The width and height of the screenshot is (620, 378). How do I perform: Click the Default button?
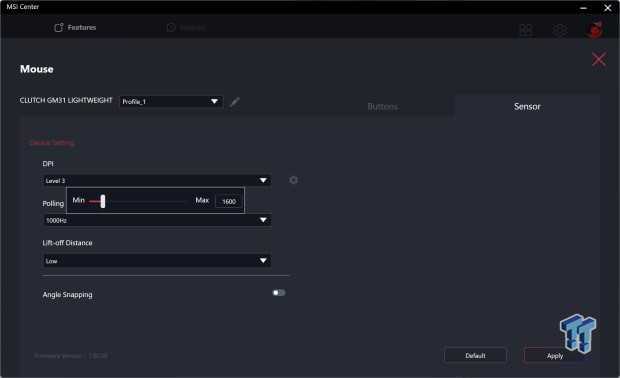coord(475,355)
